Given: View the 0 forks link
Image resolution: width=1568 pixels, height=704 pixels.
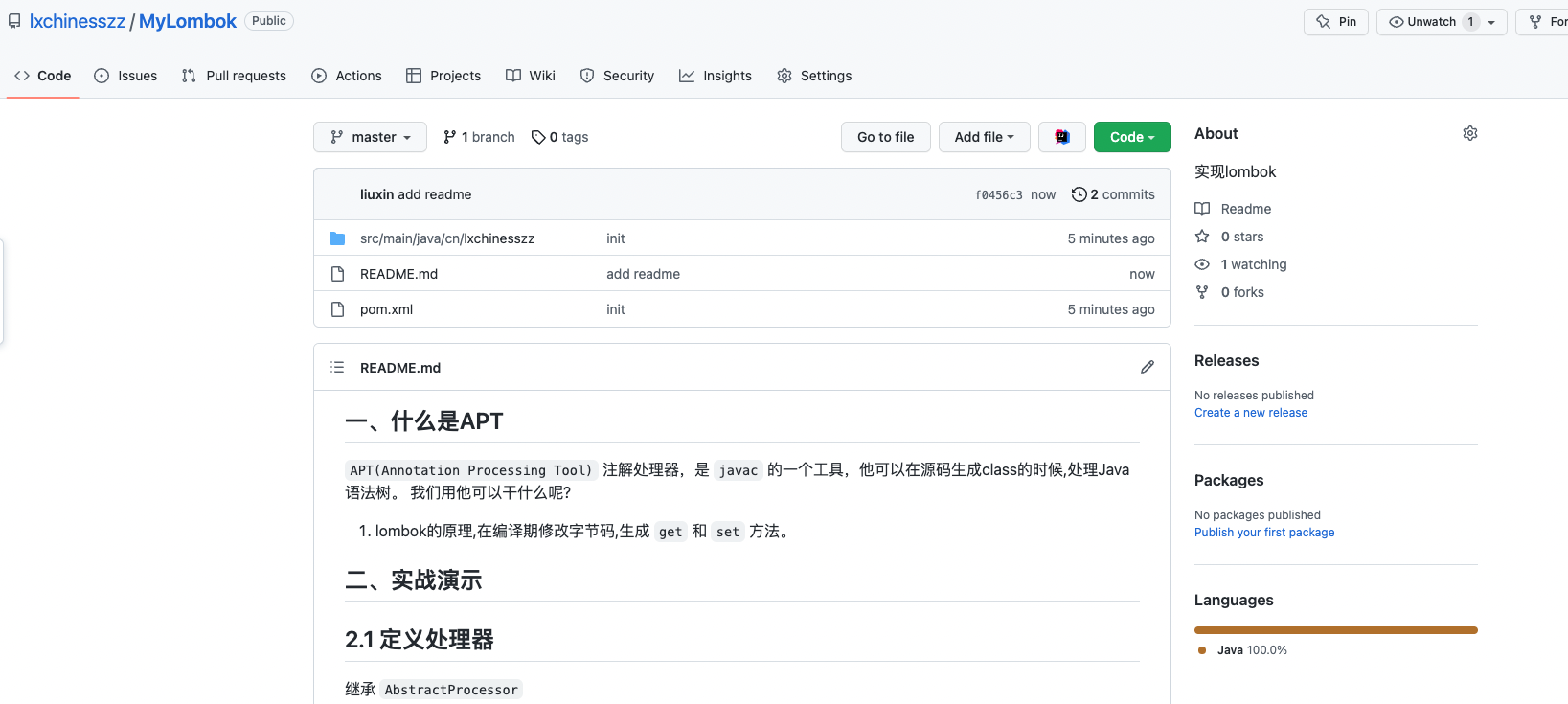Looking at the screenshot, I should tap(1229, 292).
